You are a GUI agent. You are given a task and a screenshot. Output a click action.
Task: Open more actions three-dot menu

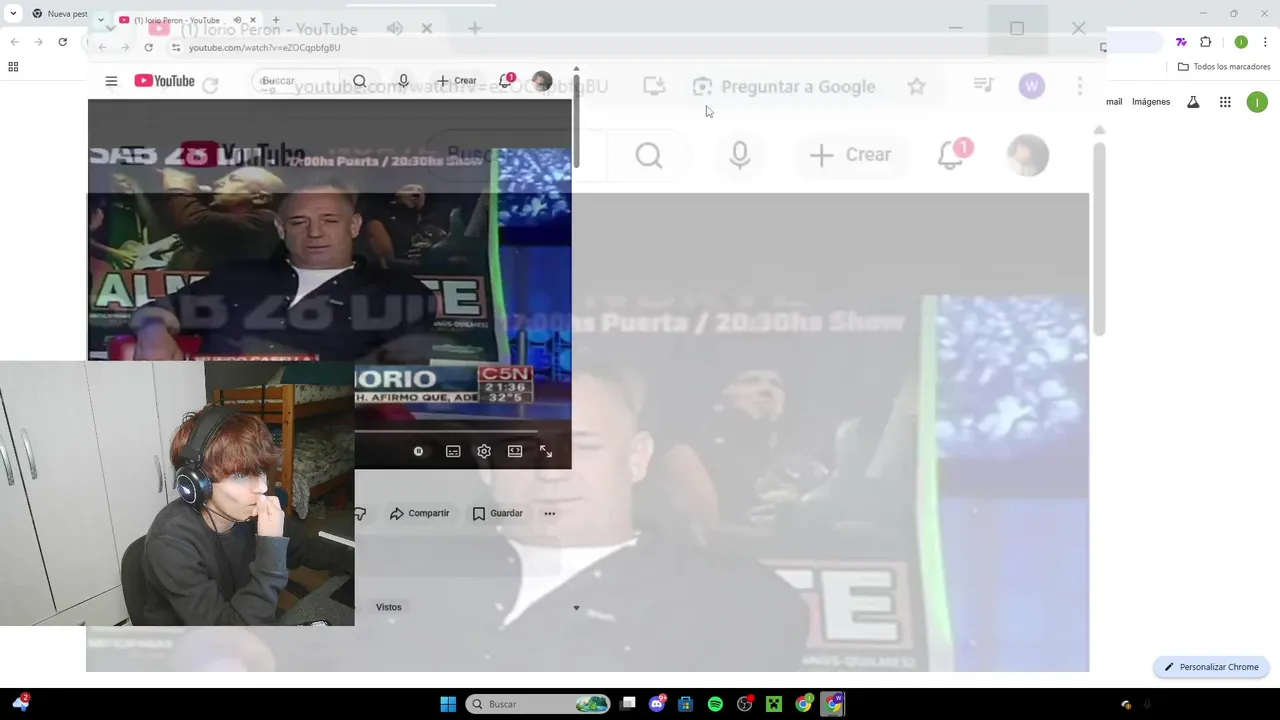click(549, 513)
